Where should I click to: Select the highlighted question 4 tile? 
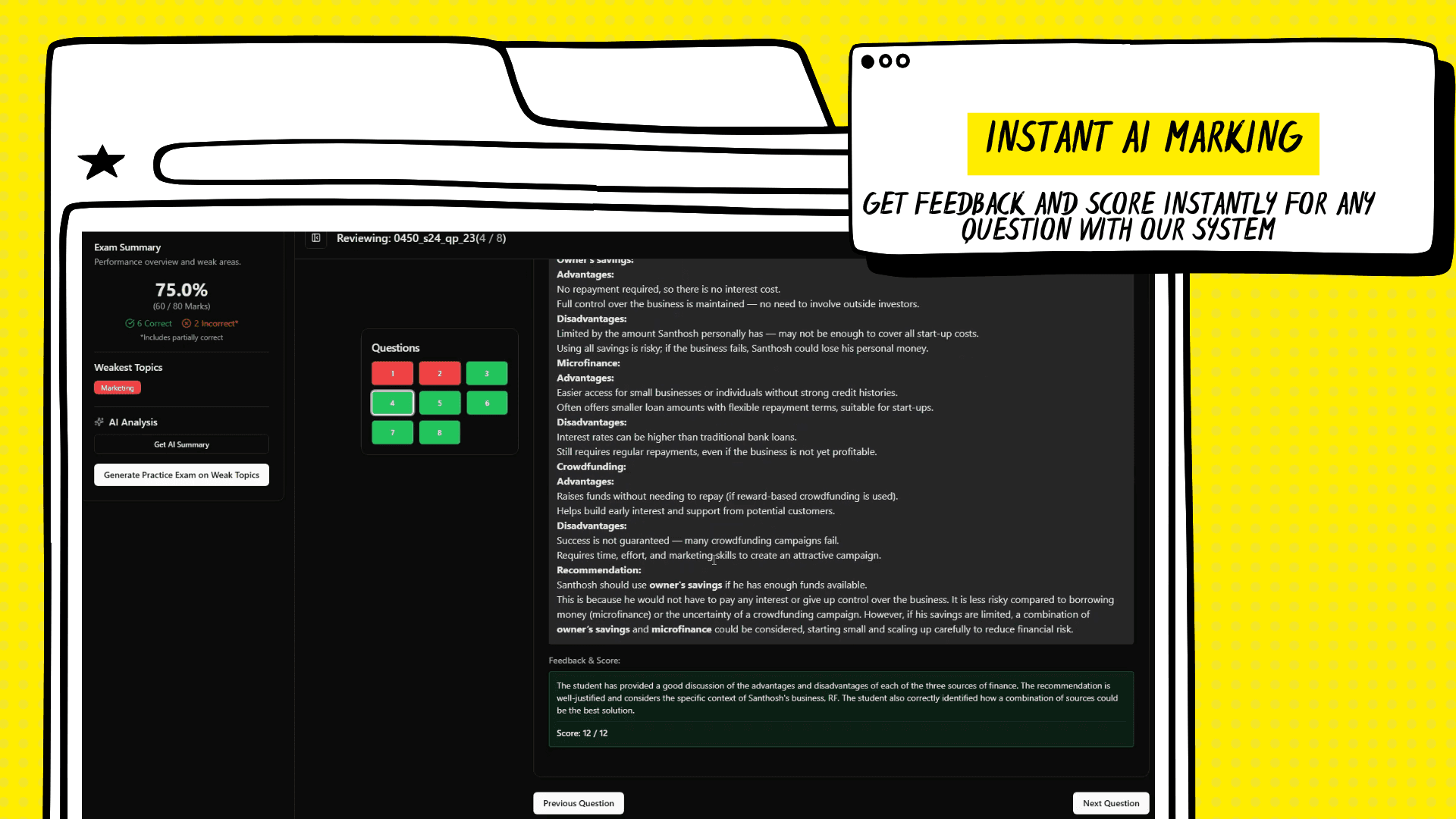392,403
